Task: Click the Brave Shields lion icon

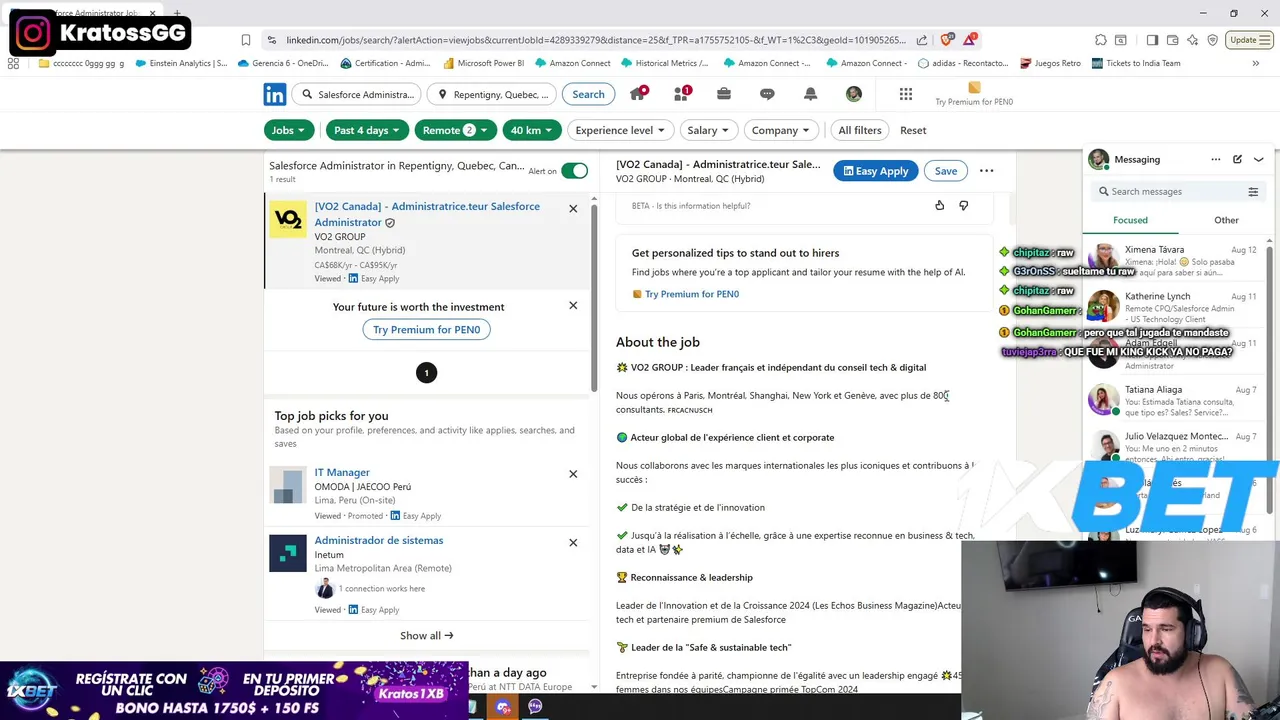Action: pyautogui.click(x=948, y=40)
